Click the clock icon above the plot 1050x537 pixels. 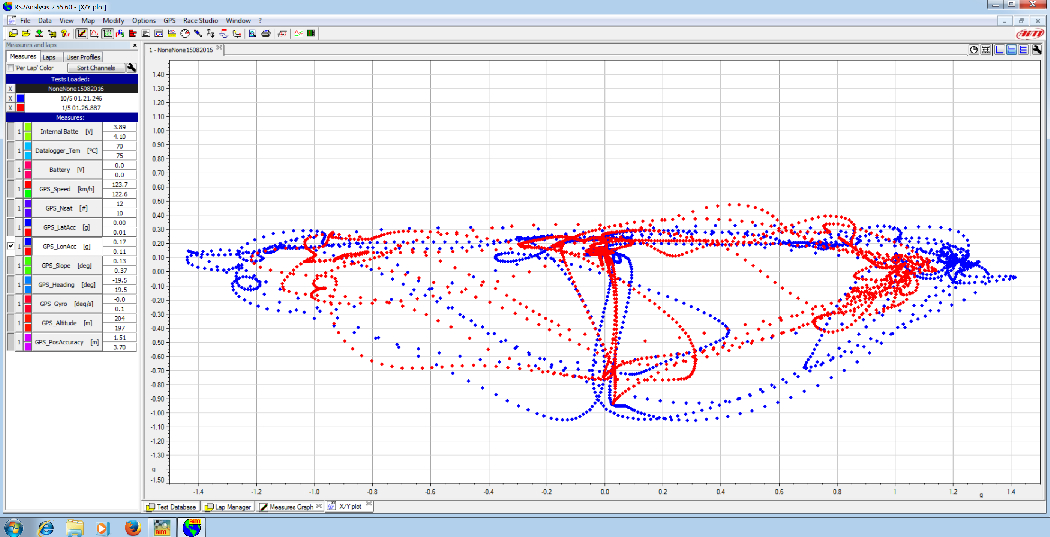(975, 50)
